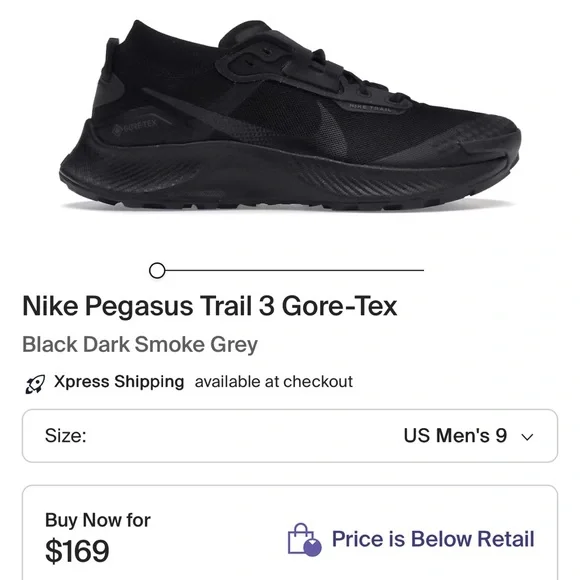Click the Nike Trail label on shoe laces
The width and height of the screenshot is (580, 580).
(x=370, y=108)
